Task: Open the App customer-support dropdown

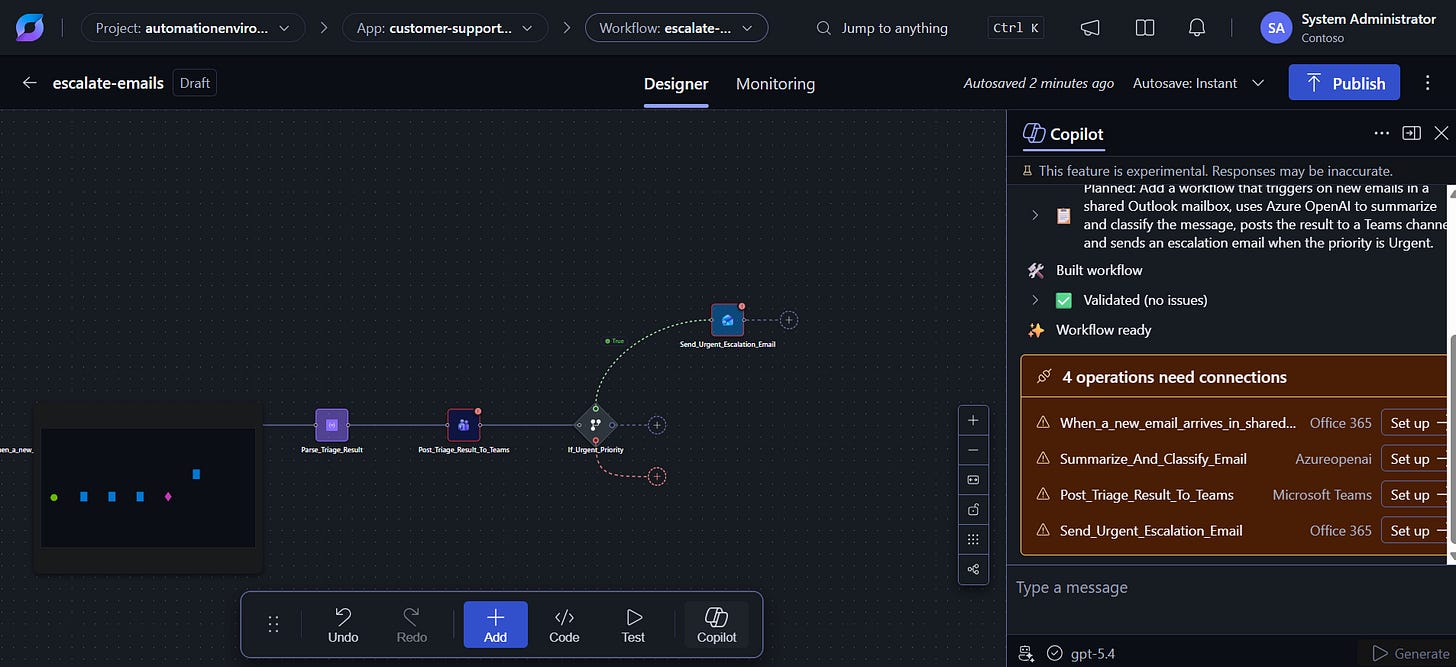Action: coord(445,28)
